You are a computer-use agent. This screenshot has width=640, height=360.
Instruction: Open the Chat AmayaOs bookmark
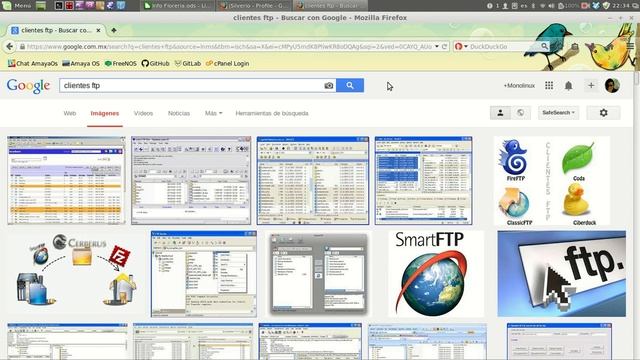point(33,63)
